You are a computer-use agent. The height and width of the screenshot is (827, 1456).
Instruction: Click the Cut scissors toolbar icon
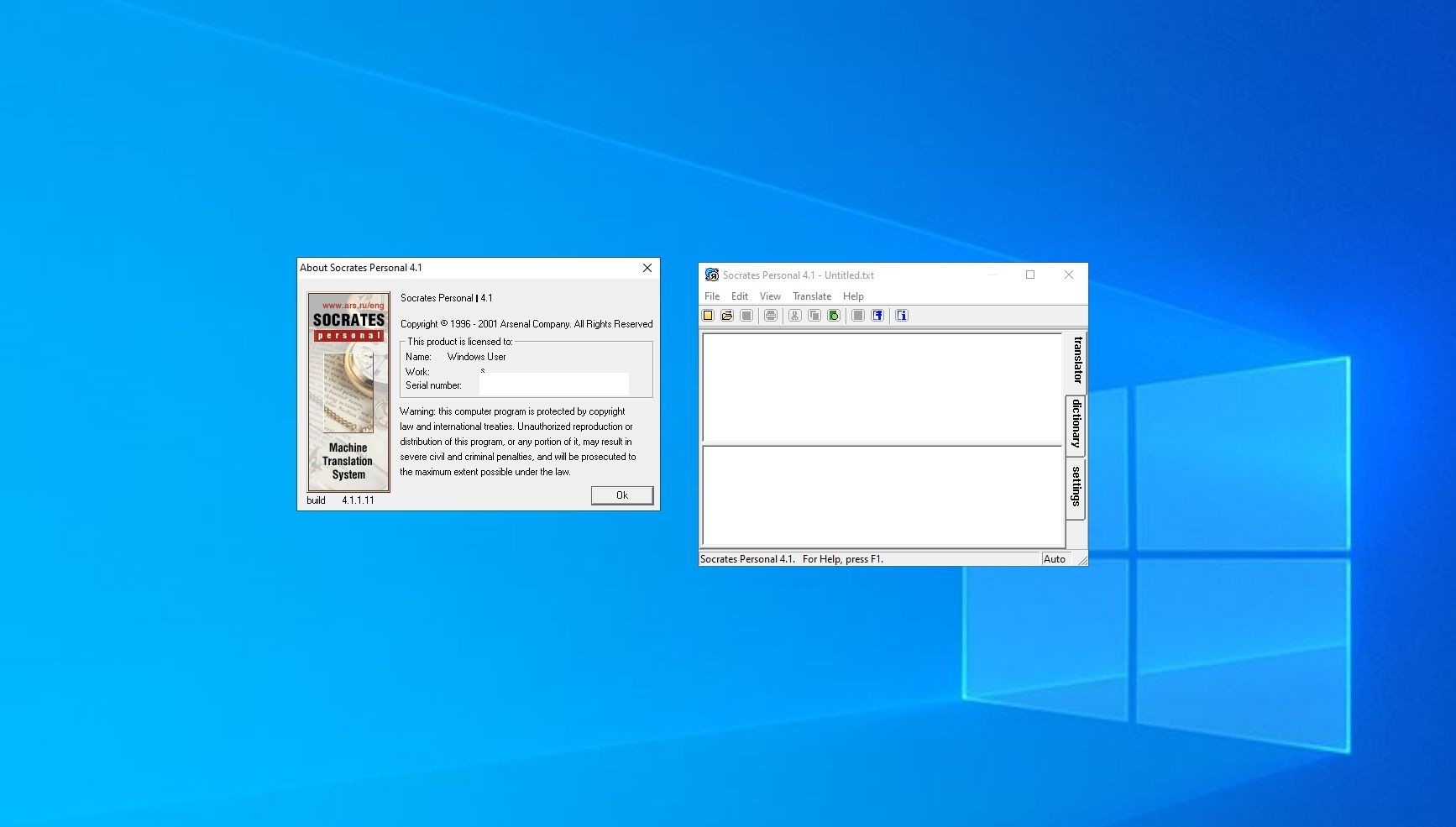point(794,316)
